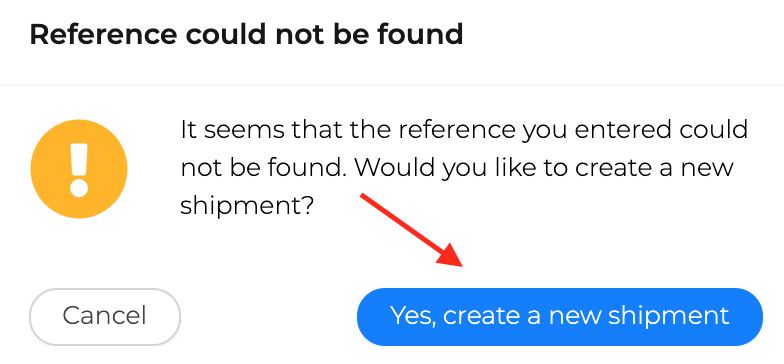This screenshot has height=364, width=784.
Task: Click the divider line below the title
Action: (392, 84)
